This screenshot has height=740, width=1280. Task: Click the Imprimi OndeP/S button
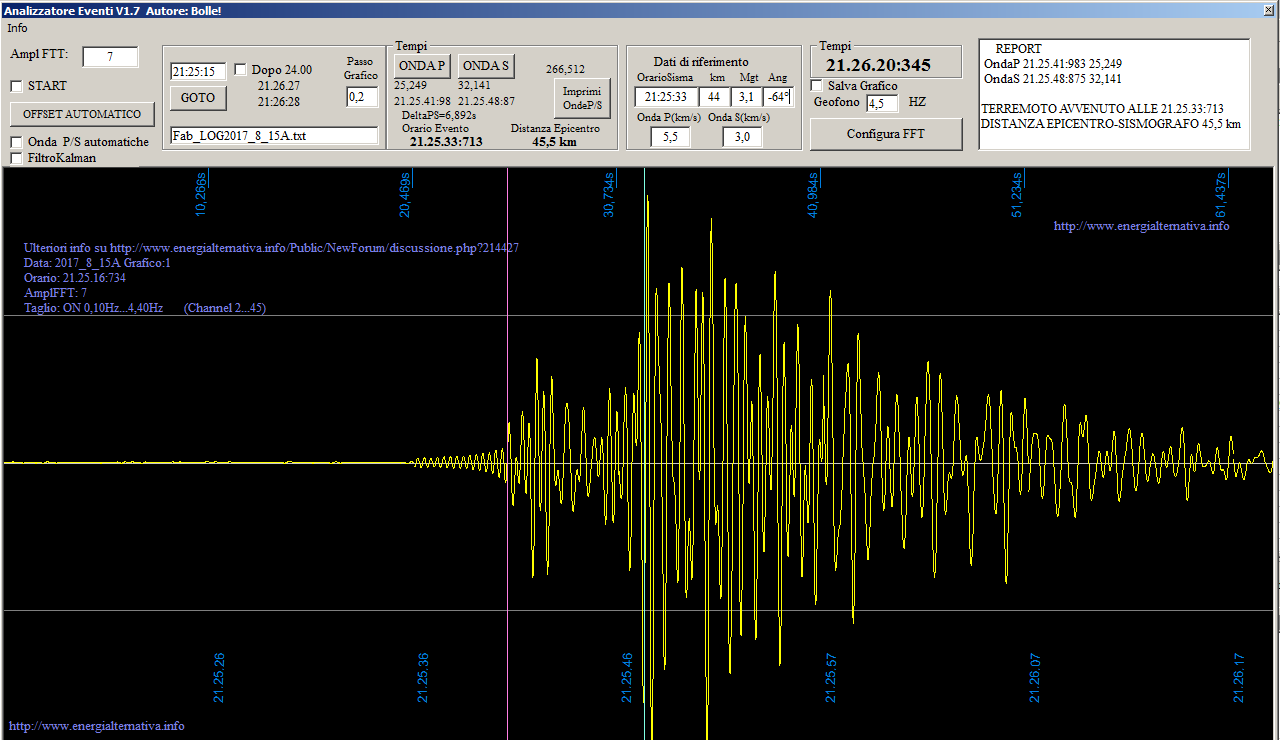click(582, 98)
